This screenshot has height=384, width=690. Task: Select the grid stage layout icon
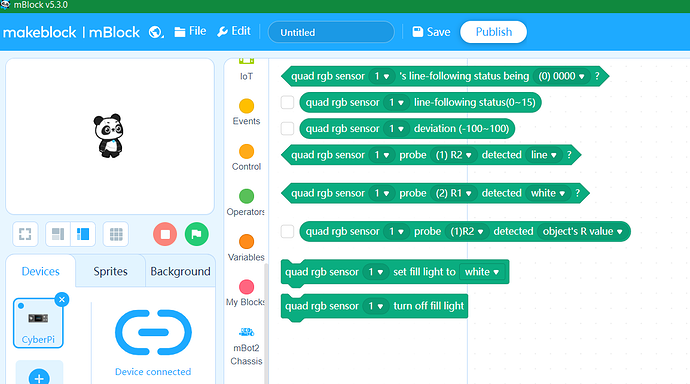116,234
